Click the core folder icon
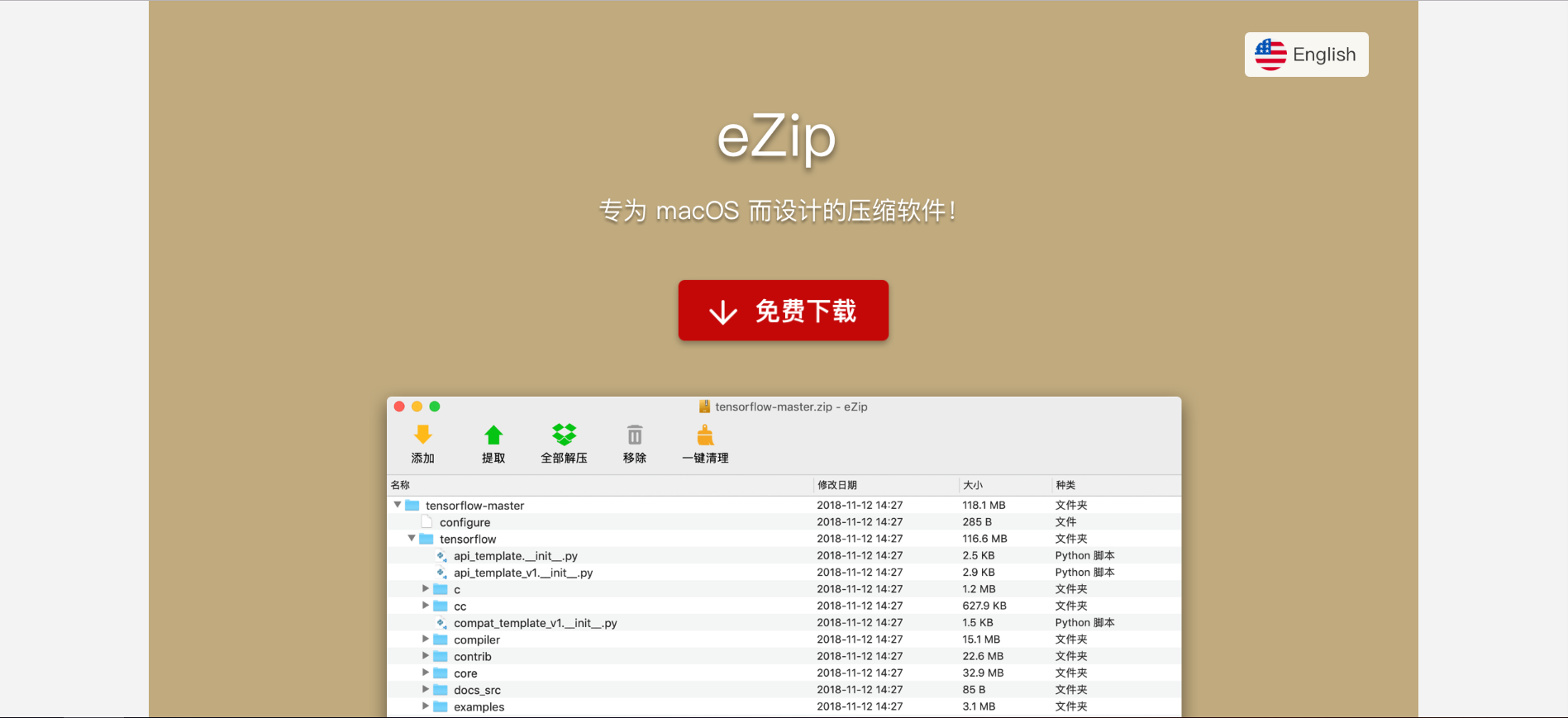 point(441,673)
